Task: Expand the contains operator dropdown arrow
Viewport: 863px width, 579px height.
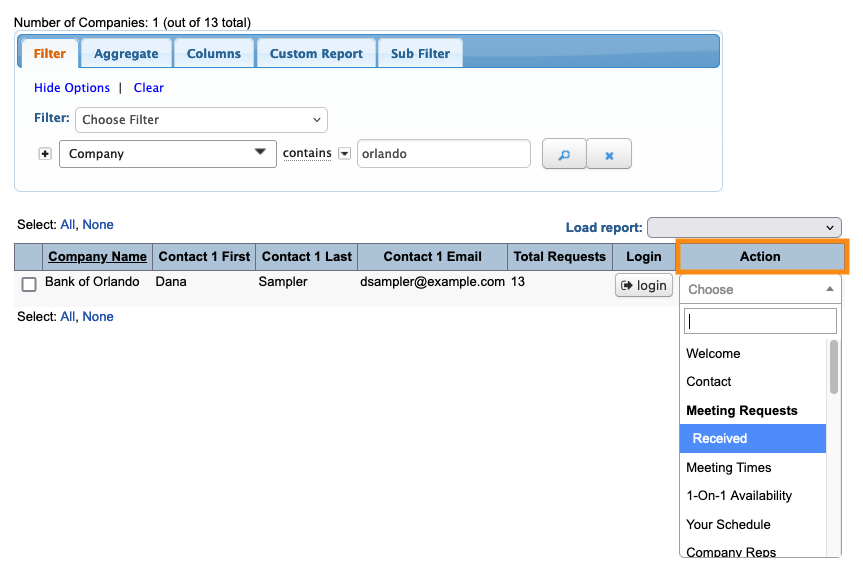Action: coord(344,154)
